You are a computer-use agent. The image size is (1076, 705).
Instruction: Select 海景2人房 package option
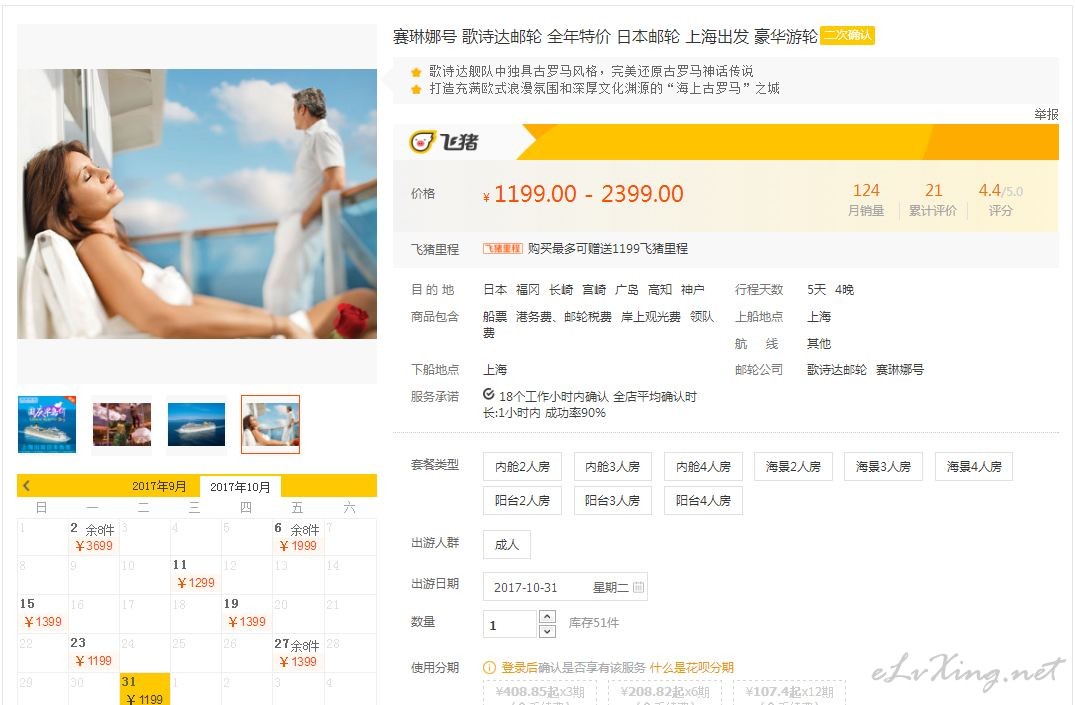pos(793,467)
